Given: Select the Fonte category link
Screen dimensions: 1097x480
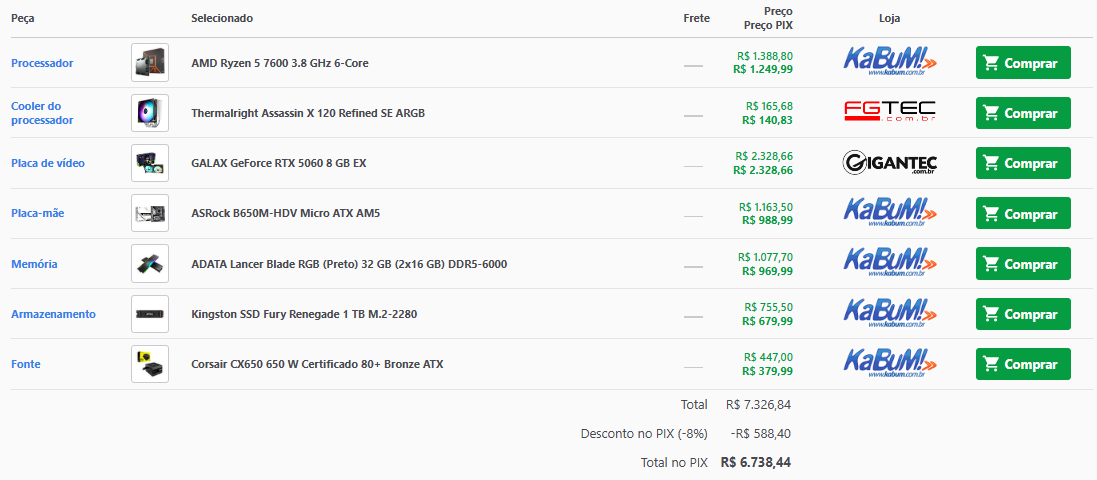Looking at the screenshot, I should coord(26,364).
